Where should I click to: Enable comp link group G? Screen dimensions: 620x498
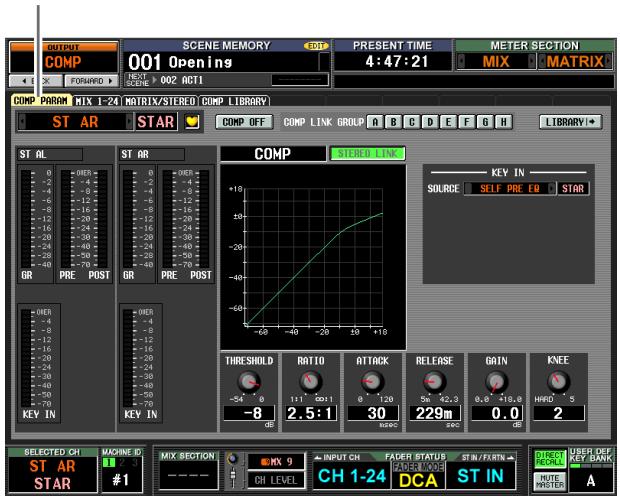pyautogui.click(x=485, y=122)
